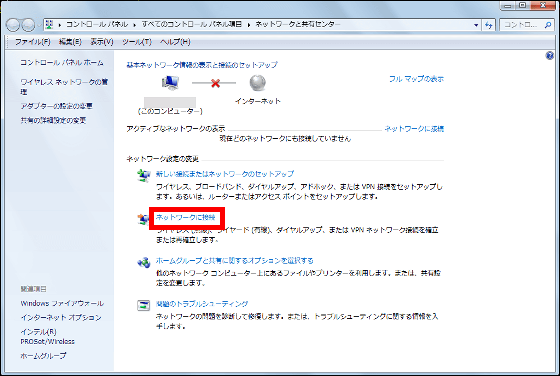Screen dimensions: 560x376
Task: Click the (このコンピューター) label
Action: coord(170,111)
